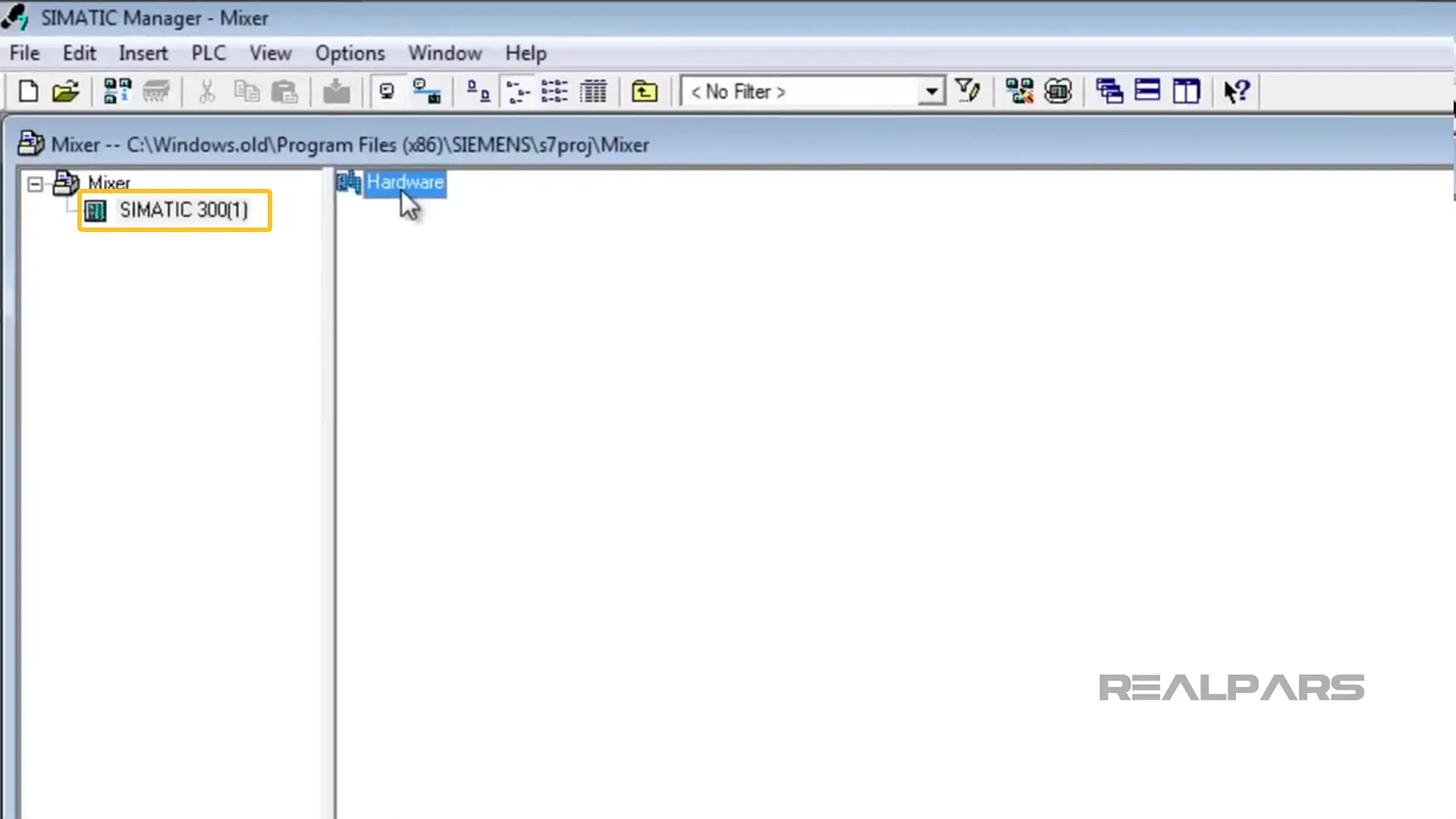This screenshot has height=819, width=1456.
Task: Click the Simulation On/Off icon
Action: [1058, 92]
